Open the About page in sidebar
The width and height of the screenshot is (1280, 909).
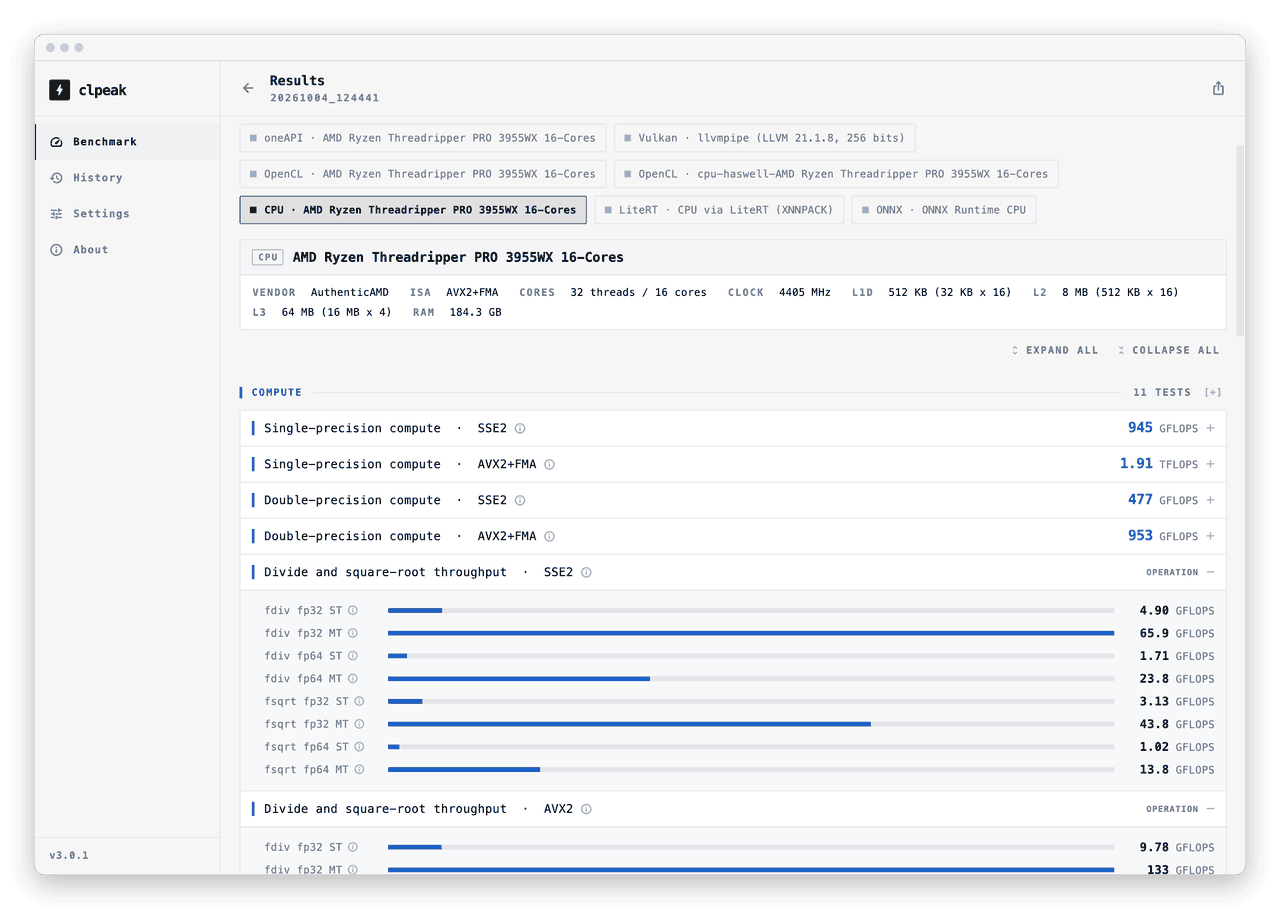tap(127, 250)
